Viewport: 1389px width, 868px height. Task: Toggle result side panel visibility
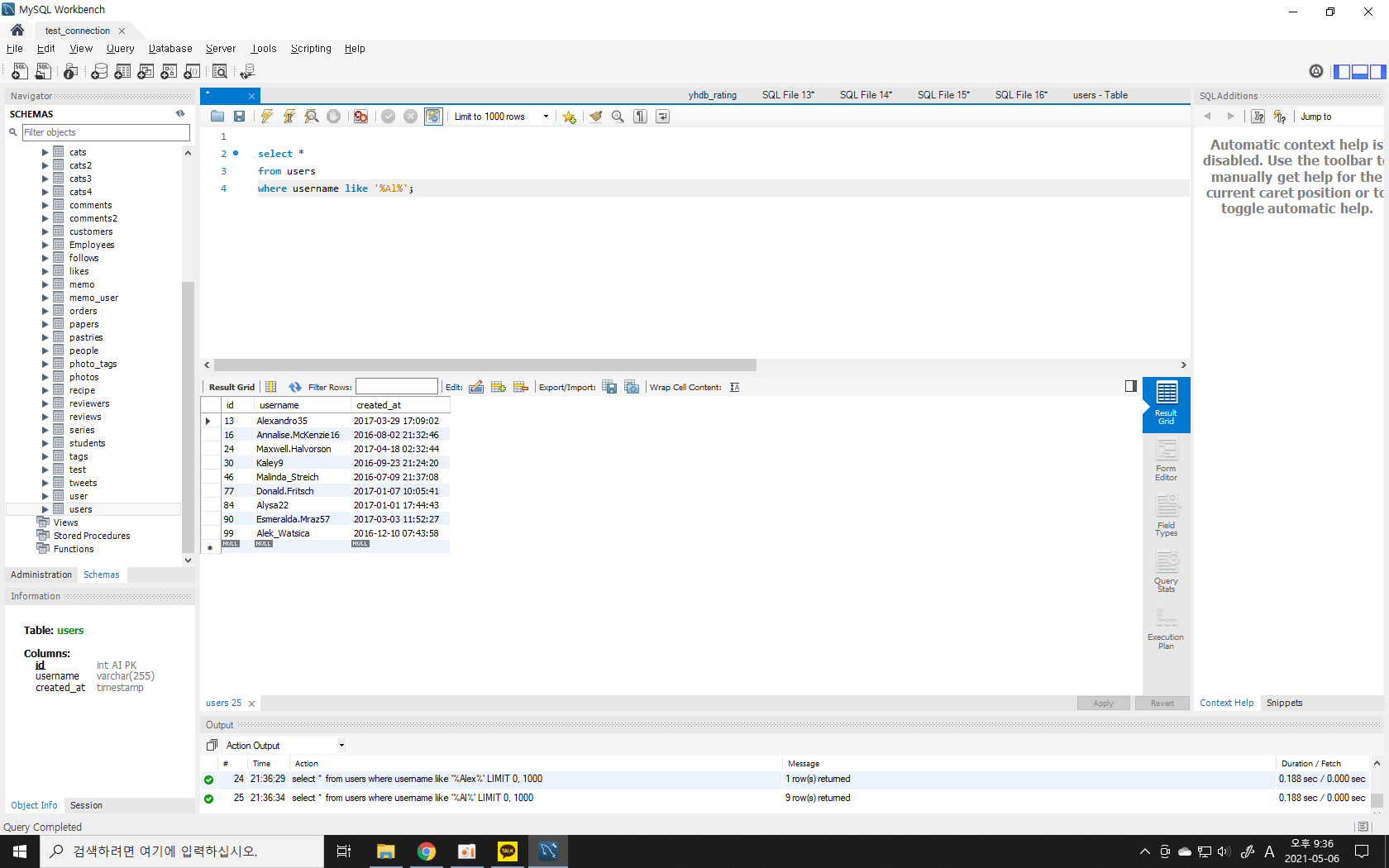(x=1131, y=386)
